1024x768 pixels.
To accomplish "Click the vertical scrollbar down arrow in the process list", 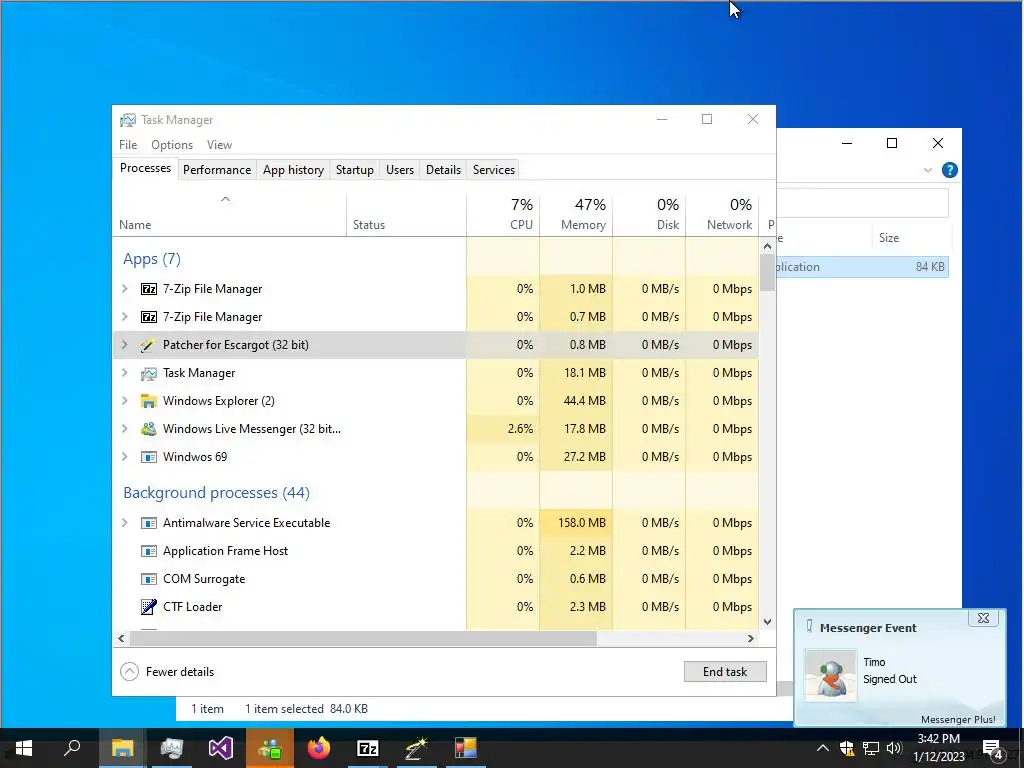I will click(767, 622).
